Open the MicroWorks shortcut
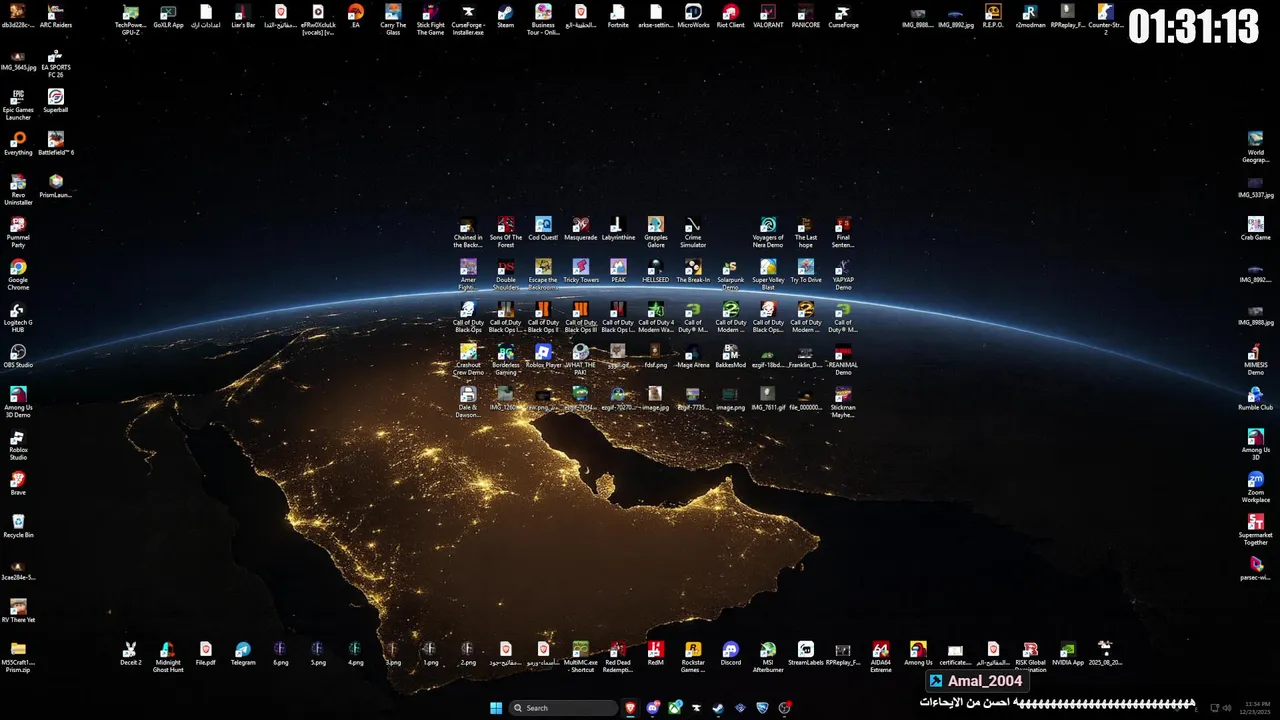Viewport: 1280px width, 720px height. (x=693, y=16)
